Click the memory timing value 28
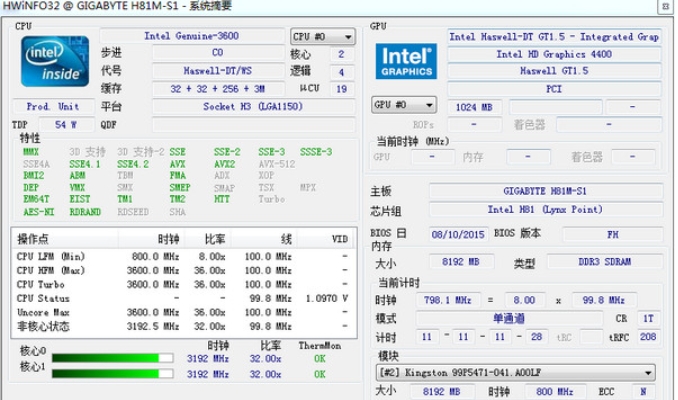The width and height of the screenshot is (678, 400). 536,337
